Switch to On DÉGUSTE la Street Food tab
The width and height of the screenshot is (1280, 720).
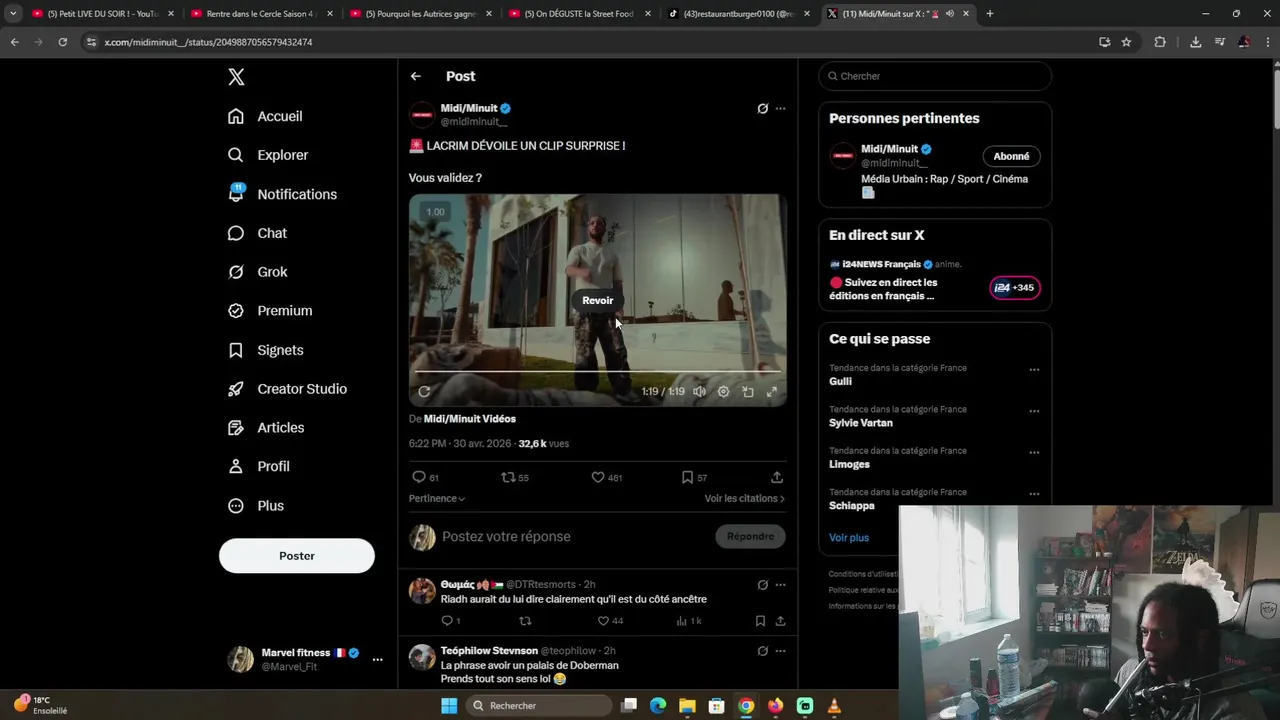coord(580,14)
